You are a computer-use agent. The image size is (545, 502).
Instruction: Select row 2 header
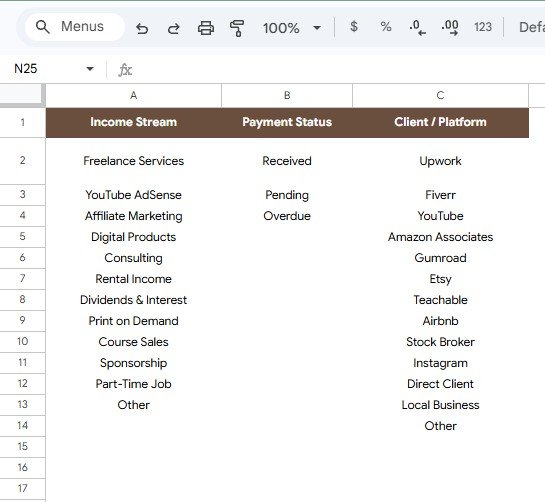click(x=23, y=161)
